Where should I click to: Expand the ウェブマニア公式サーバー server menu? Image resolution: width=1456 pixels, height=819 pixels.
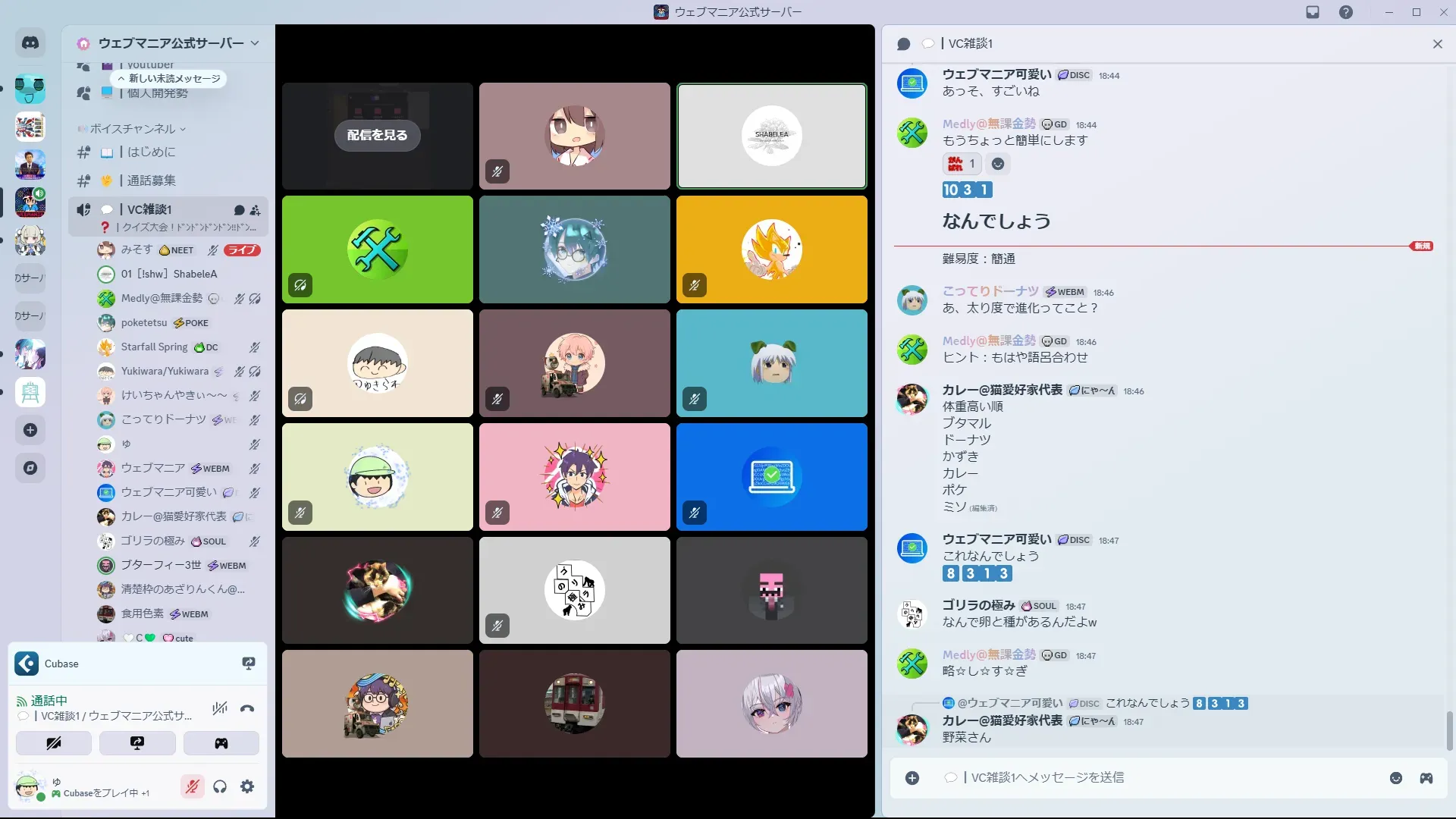(255, 43)
